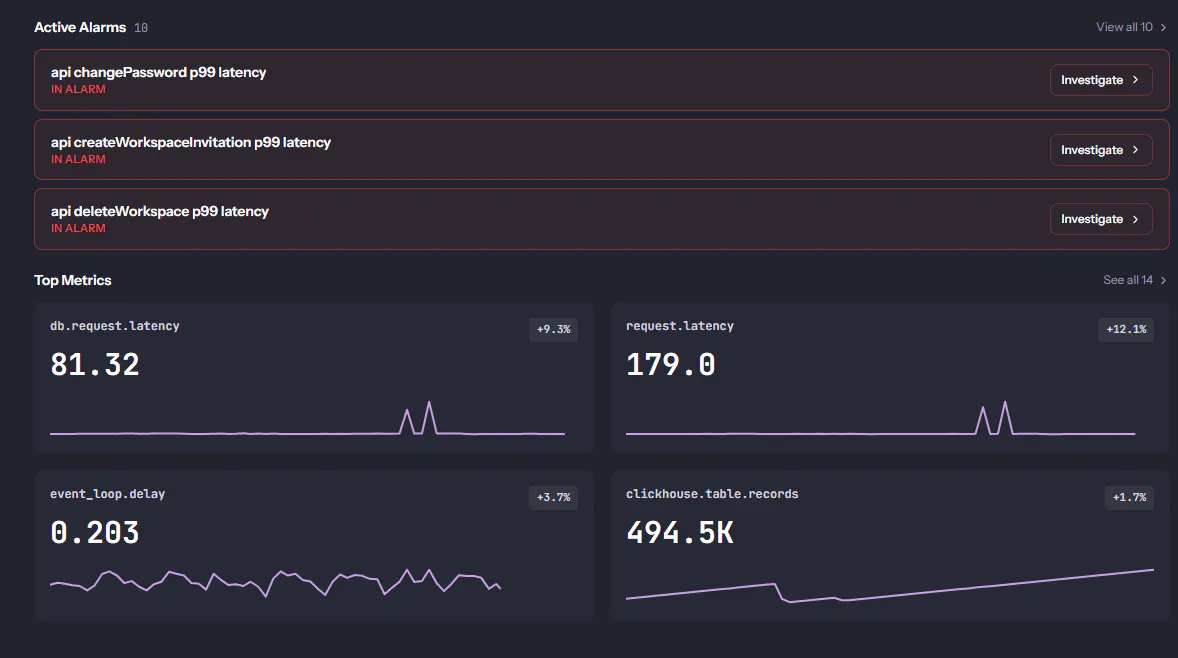Viewport: 1178px width, 658px height.
Task: Click IN ALARM status under changePassword
Action: pos(78,89)
